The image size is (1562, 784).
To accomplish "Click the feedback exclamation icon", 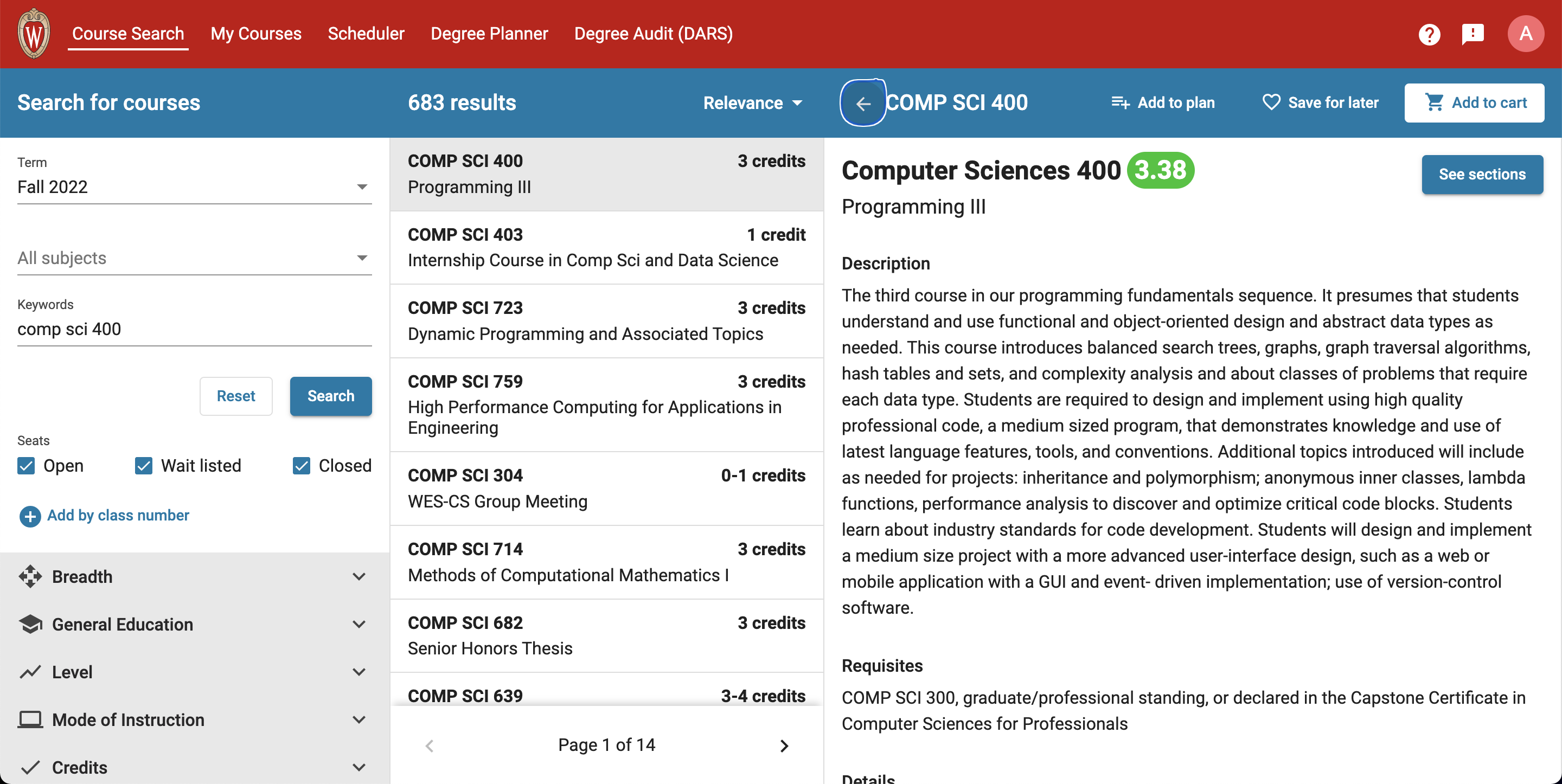I will click(1473, 34).
